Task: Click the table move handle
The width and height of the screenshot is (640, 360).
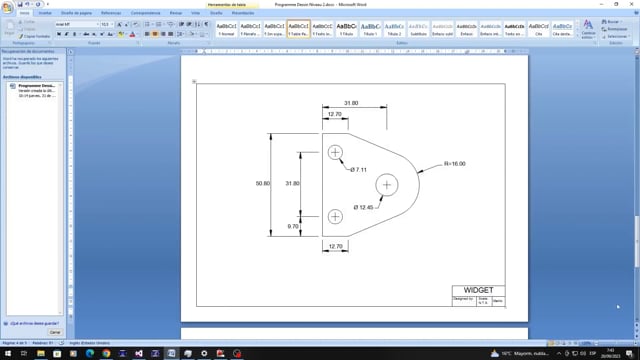Action: pos(194,82)
